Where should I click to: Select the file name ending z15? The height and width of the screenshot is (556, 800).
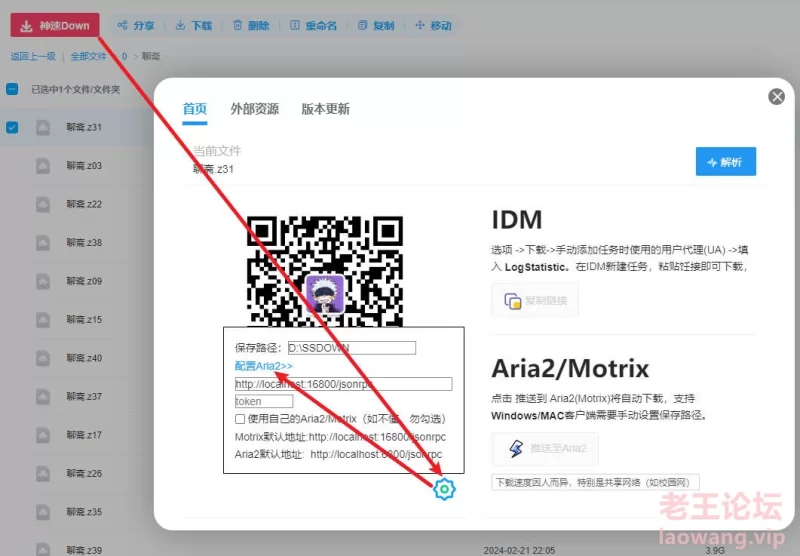coord(84,320)
